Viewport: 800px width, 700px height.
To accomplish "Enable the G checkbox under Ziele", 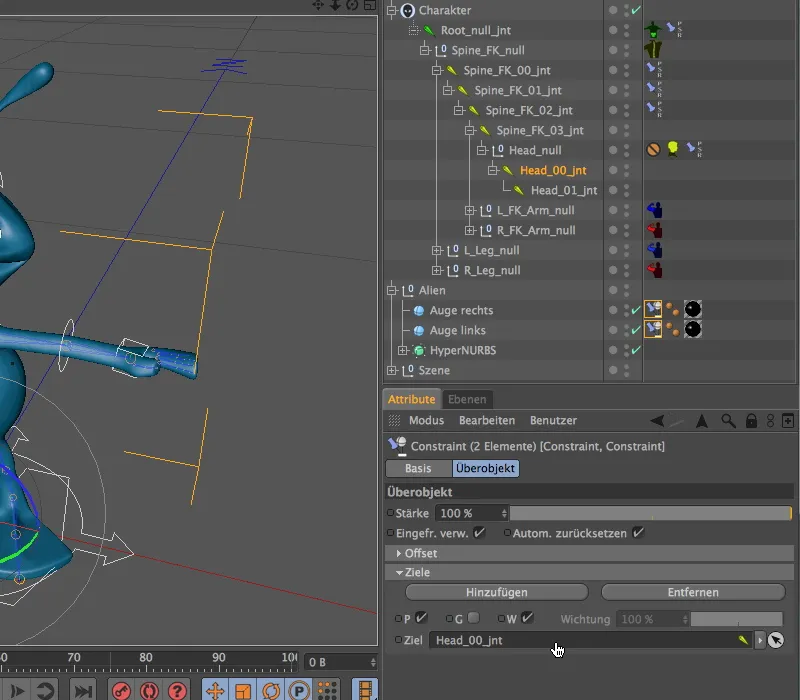I will click(x=473, y=618).
